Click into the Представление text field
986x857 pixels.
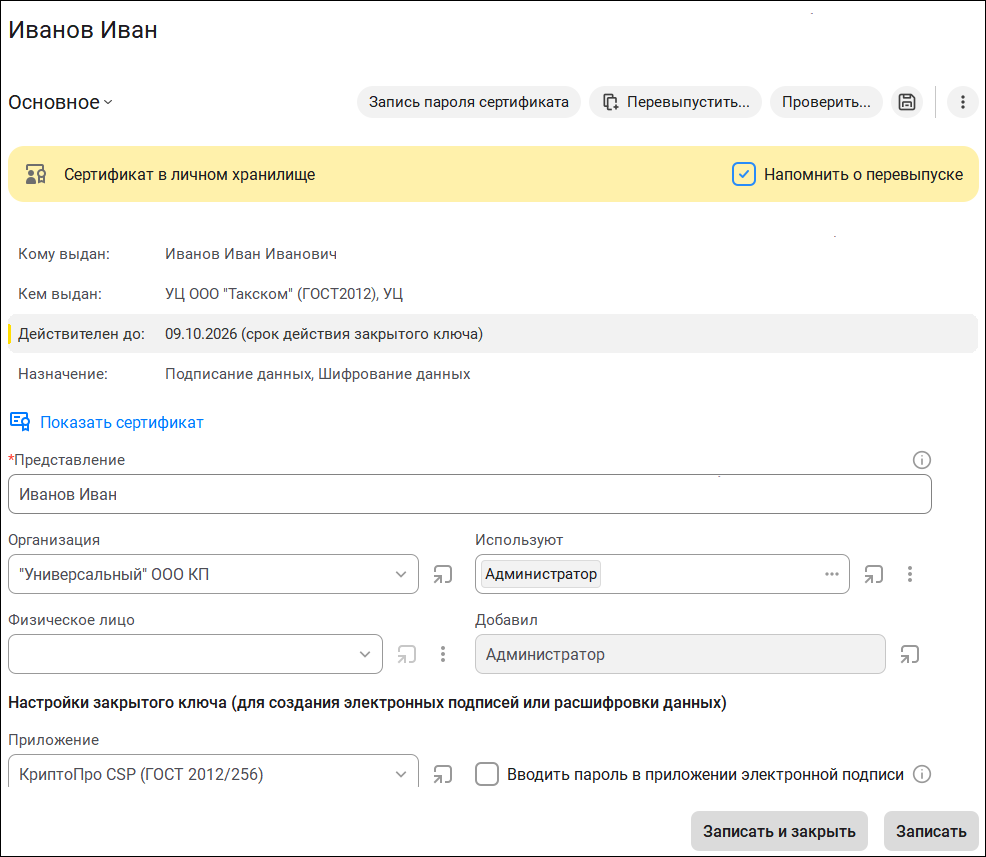coord(470,494)
